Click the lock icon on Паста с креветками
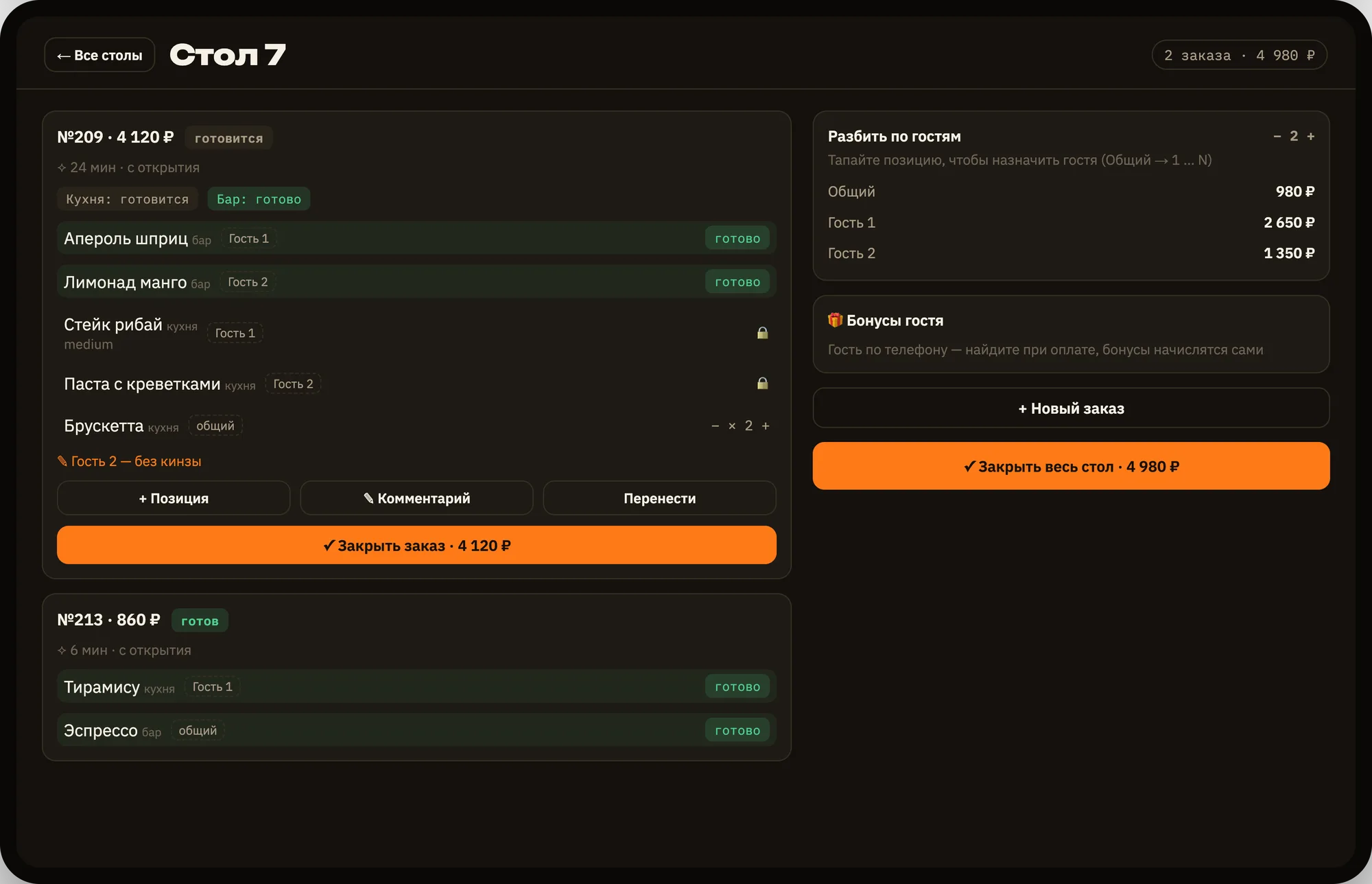 pos(762,384)
